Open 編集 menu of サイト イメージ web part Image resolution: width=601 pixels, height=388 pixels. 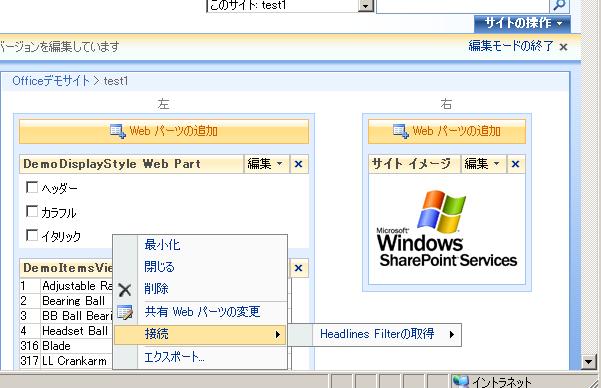(483, 164)
